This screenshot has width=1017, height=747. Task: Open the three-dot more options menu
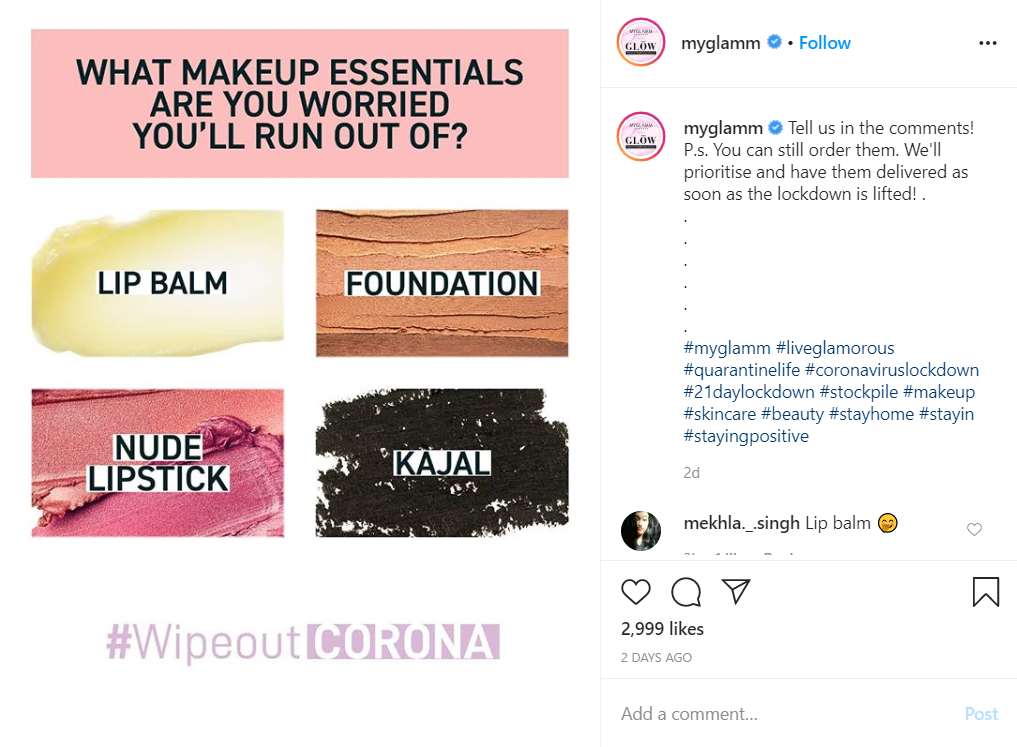pyautogui.click(x=987, y=43)
